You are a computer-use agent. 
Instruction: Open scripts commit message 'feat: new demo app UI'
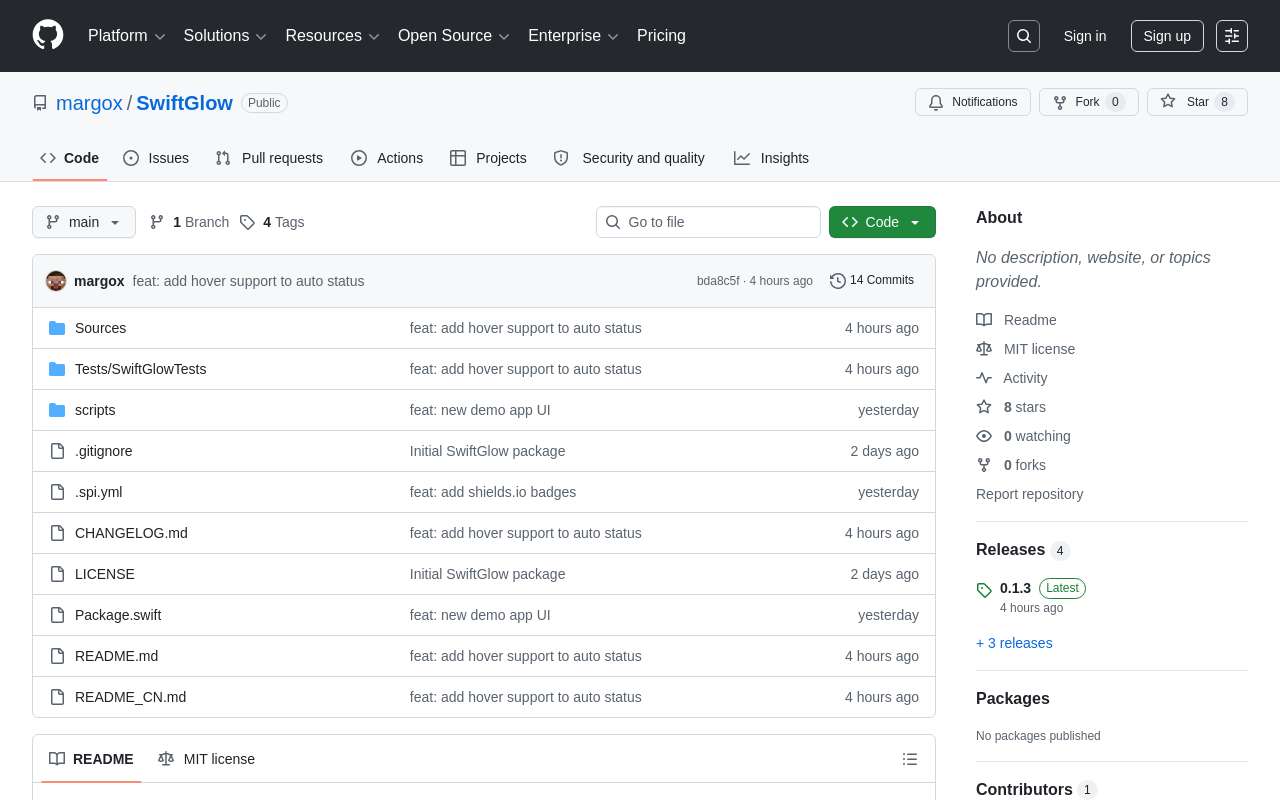tap(480, 410)
